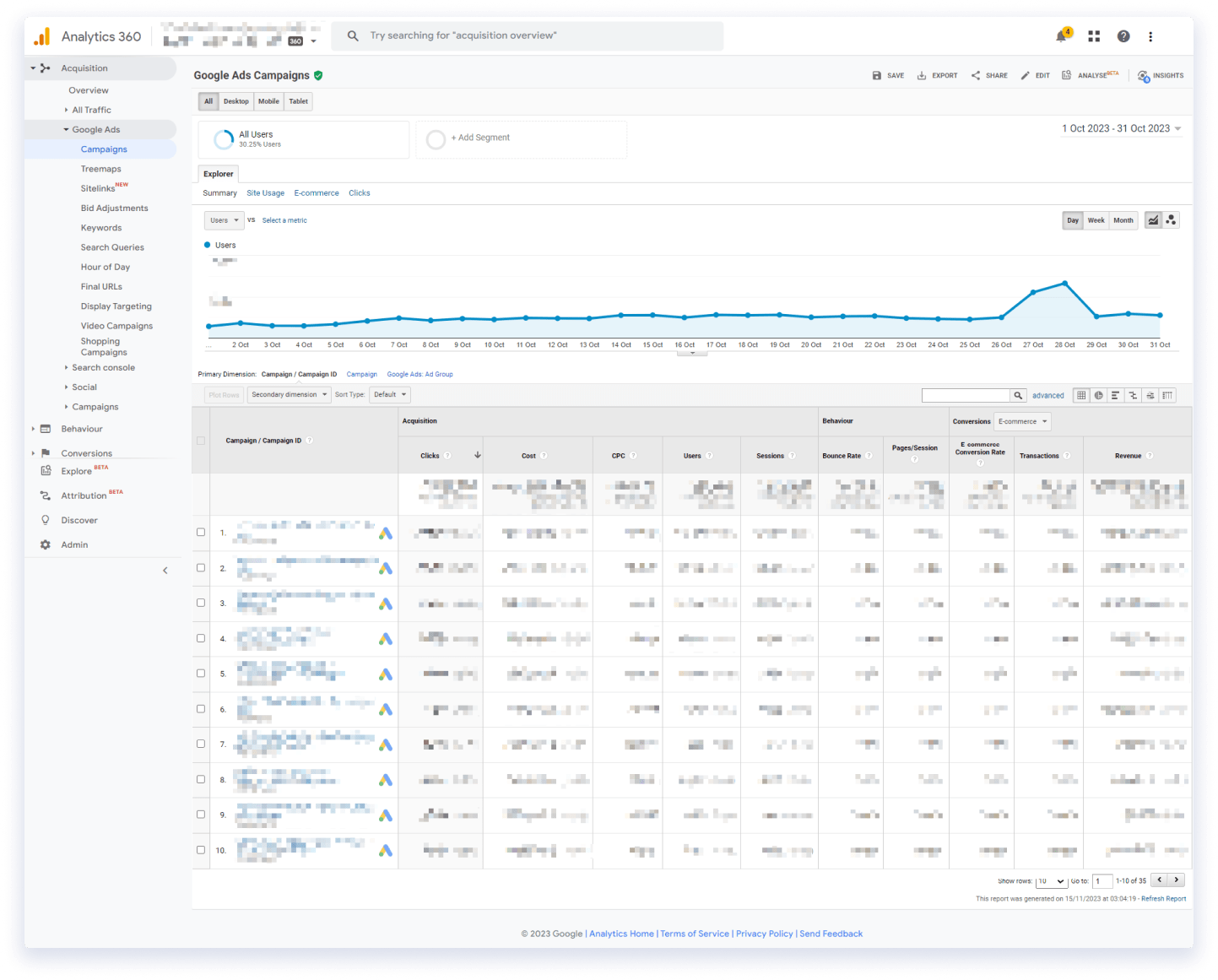Select the performance bar view icon
Viewport: 1218px width, 980px height.
[x=1115, y=395]
